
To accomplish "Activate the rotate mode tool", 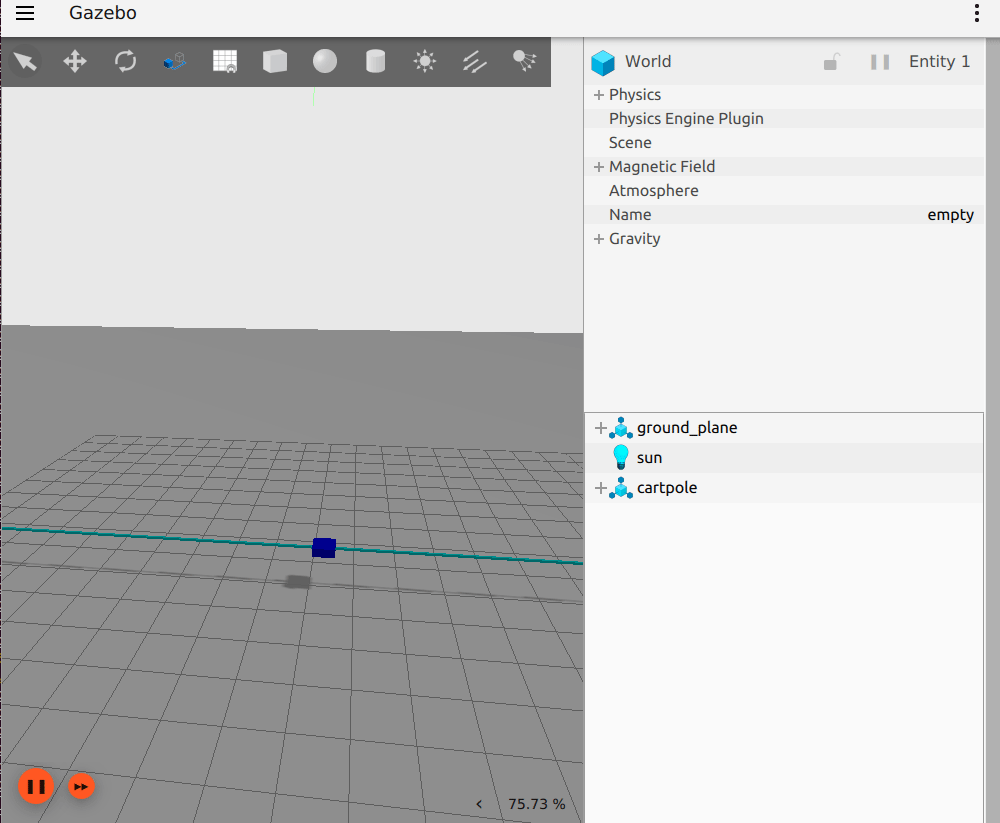I will [x=124, y=61].
